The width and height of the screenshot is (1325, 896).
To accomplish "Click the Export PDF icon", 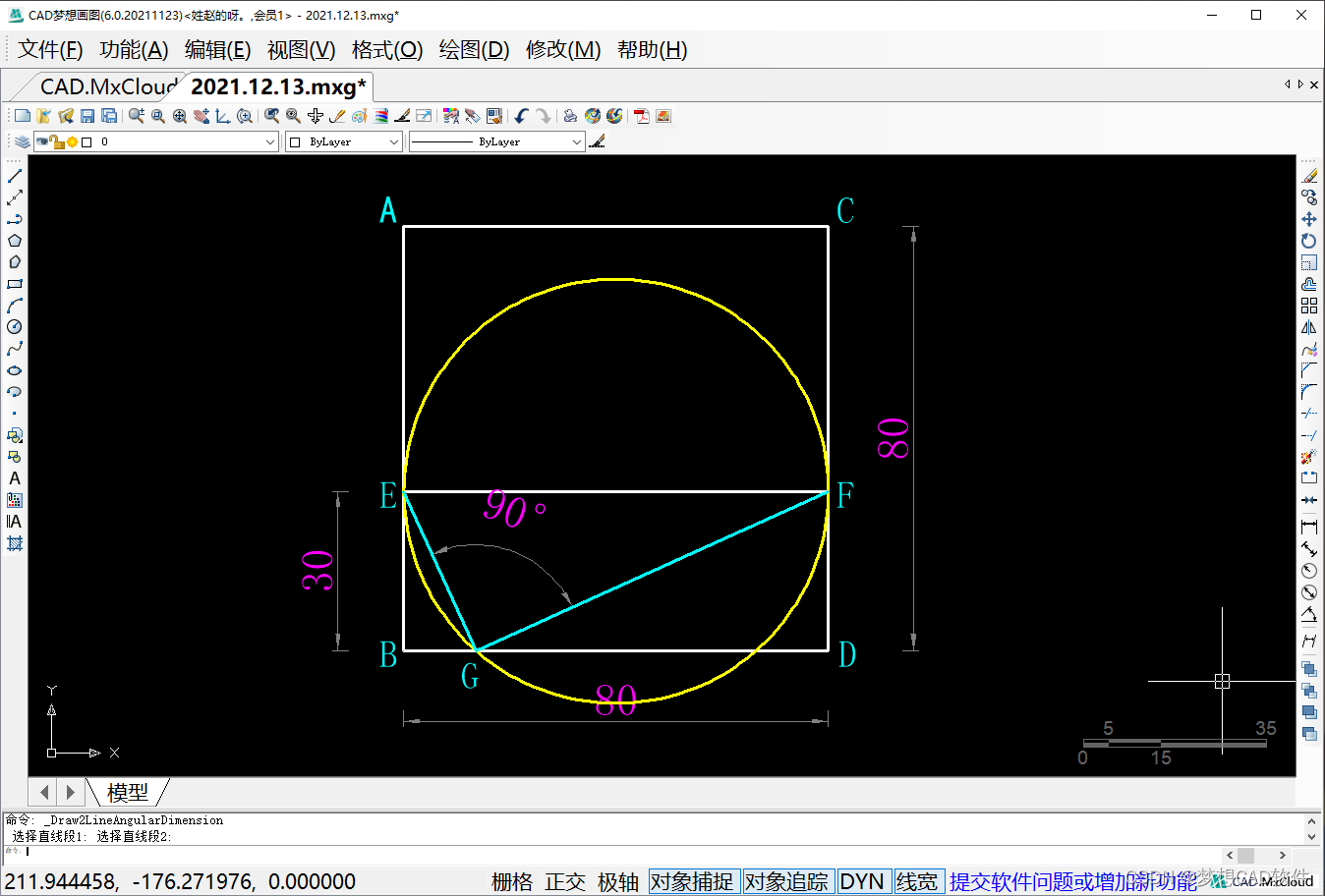I will (x=642, y=116).
